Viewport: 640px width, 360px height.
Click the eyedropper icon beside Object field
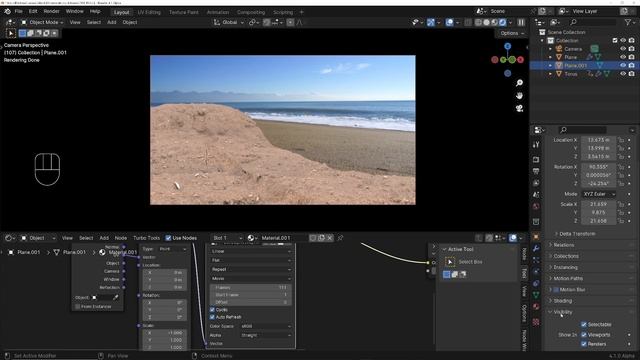click(116, 298)
